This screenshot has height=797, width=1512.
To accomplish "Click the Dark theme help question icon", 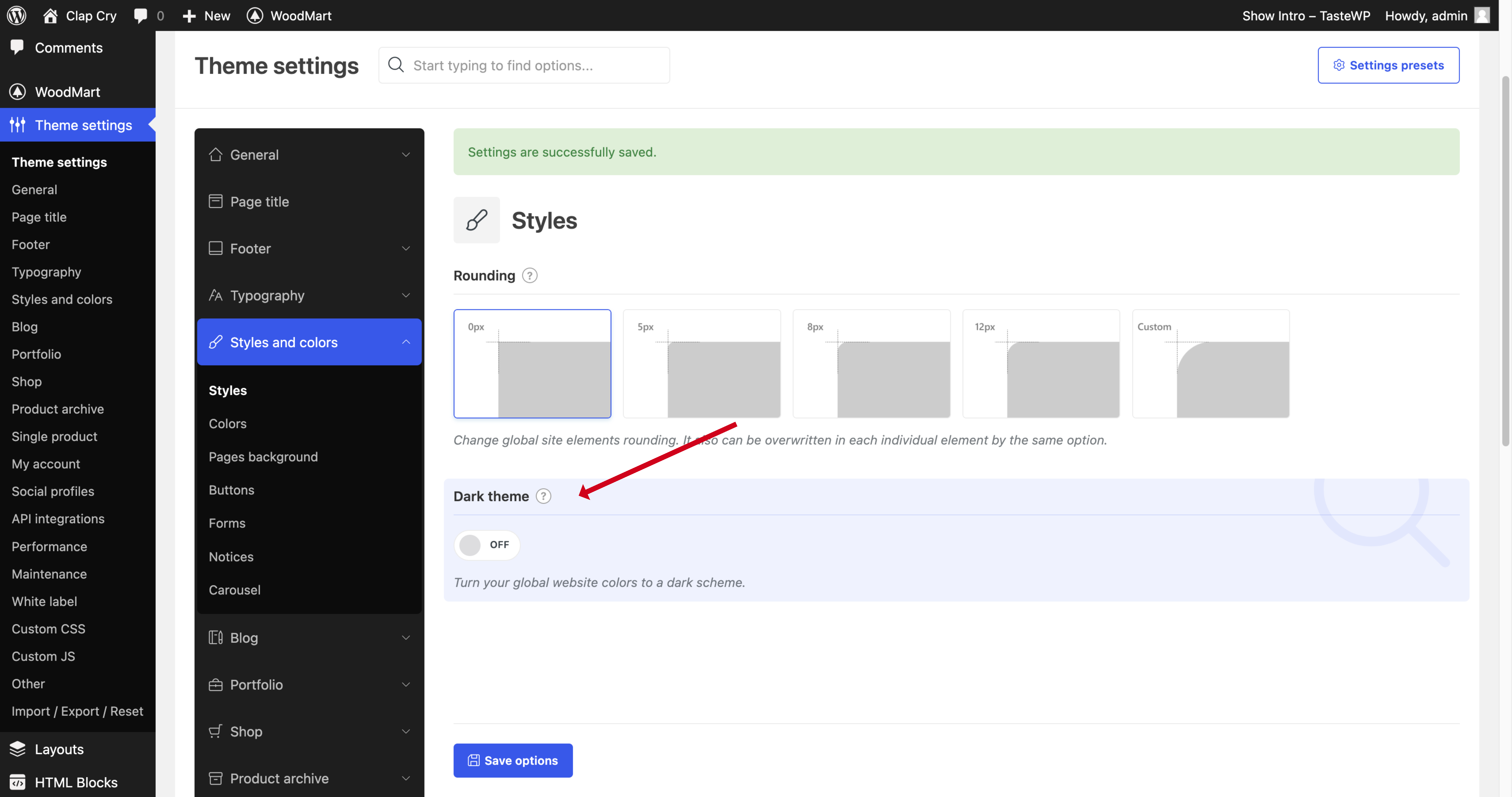I will [544, 496].
